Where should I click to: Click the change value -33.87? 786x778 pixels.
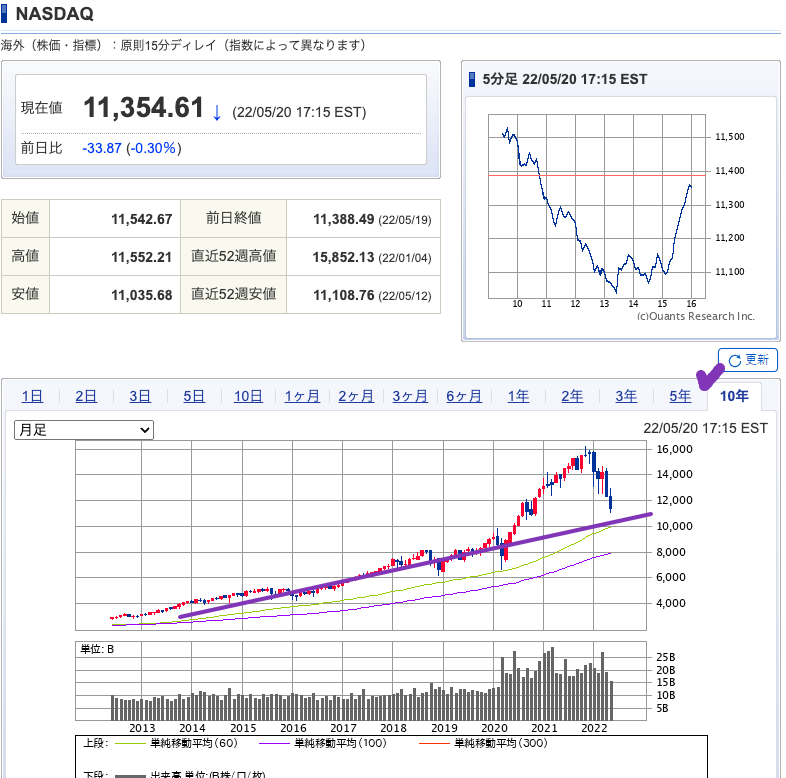(x=102, y=148)
